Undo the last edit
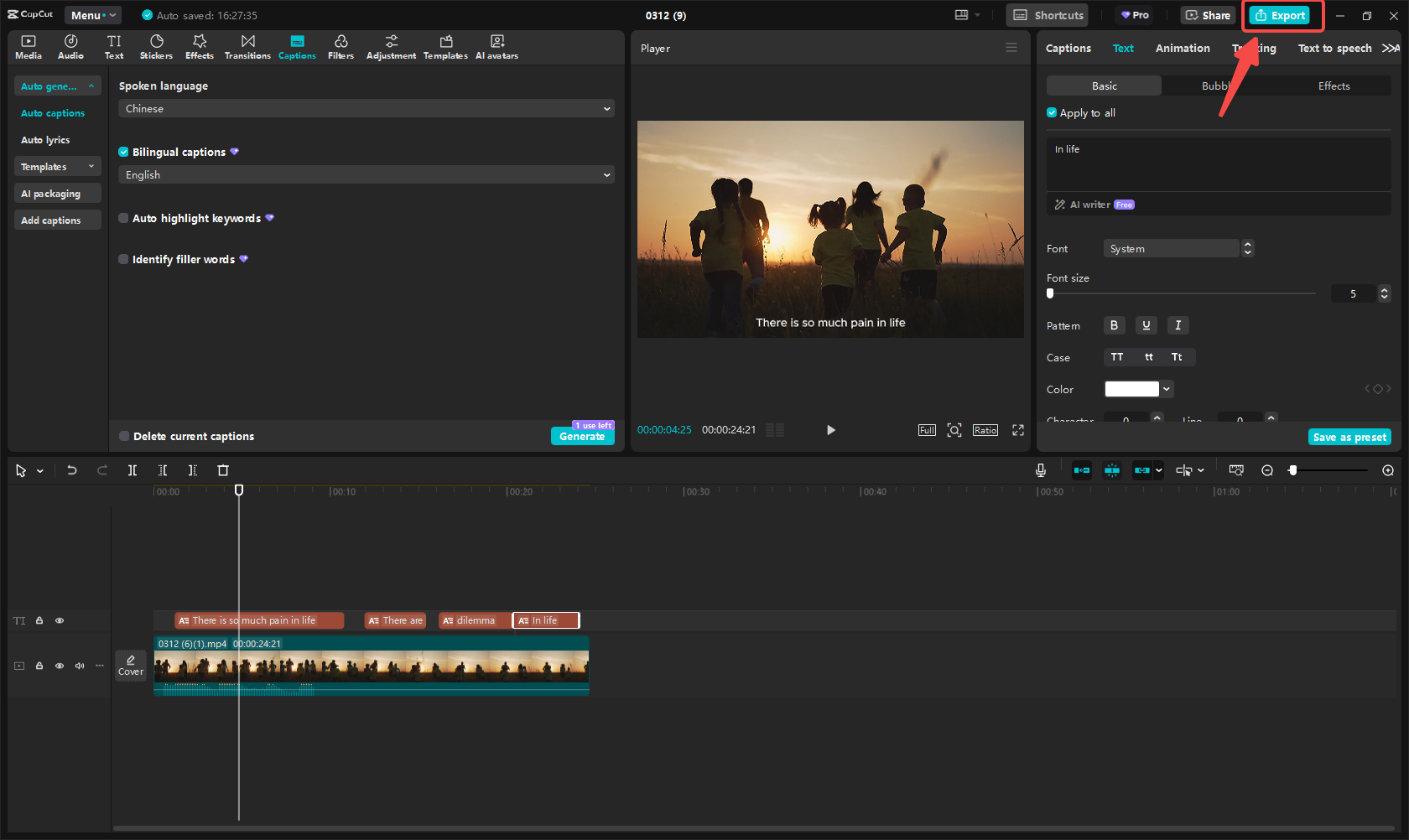Image resolution: width=1409 pixels, height=840 pixels. point(72,470)
